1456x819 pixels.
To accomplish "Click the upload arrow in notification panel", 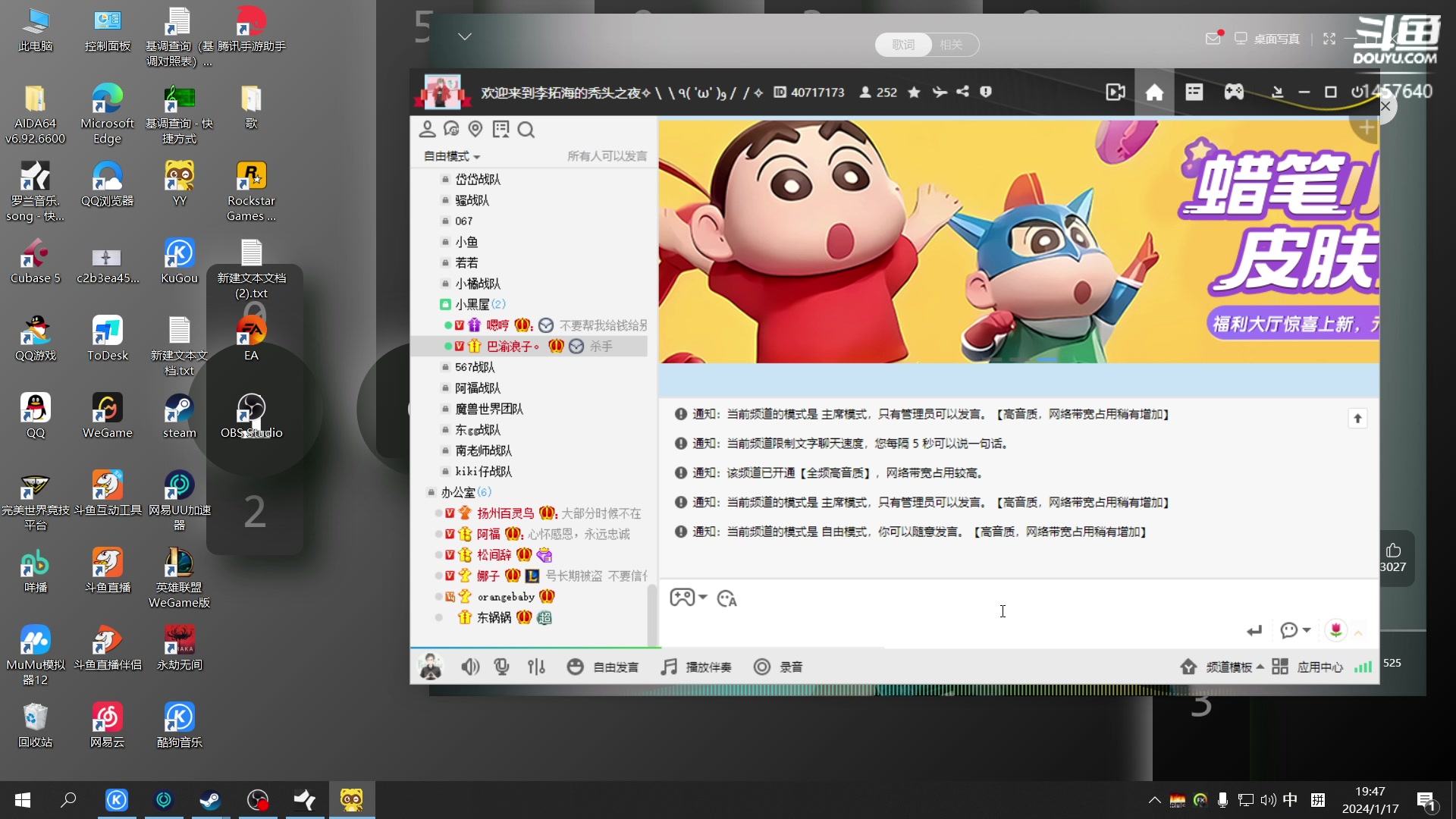I will tap(1357, 418).
